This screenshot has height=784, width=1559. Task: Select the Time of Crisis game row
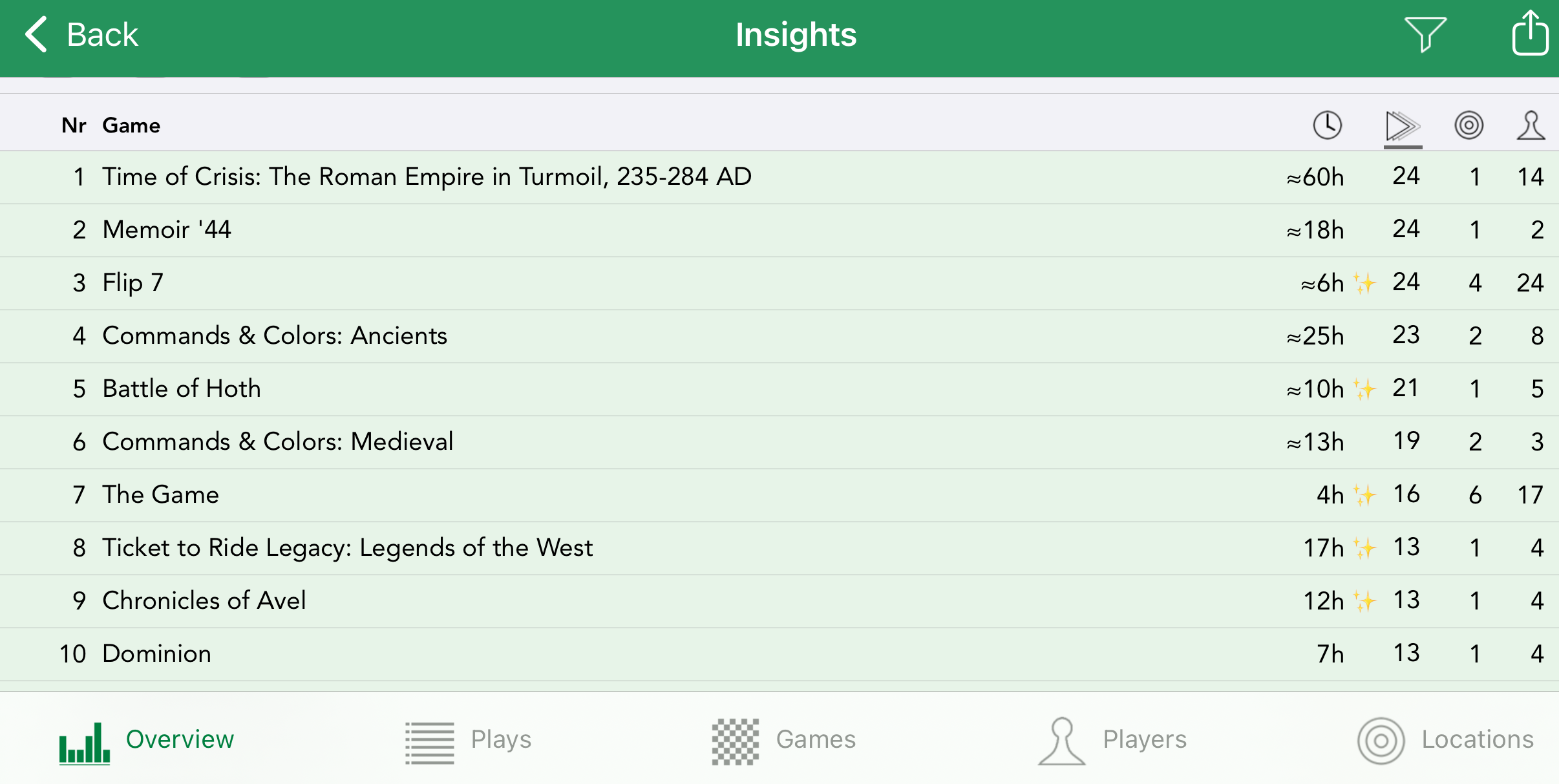coord(427,176)
